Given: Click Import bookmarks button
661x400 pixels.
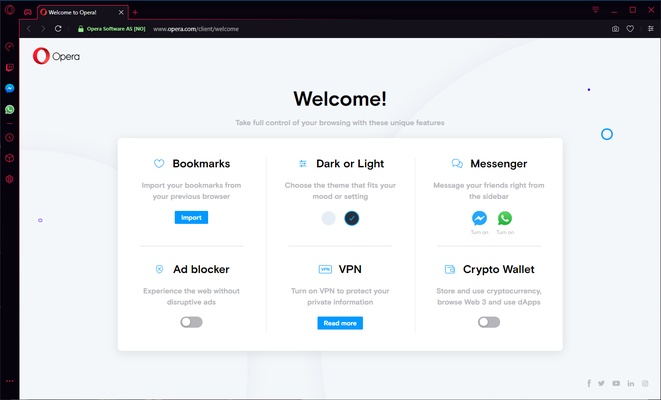Looking at the screenshot, I should pyautogui.click(x=191, y=217).
